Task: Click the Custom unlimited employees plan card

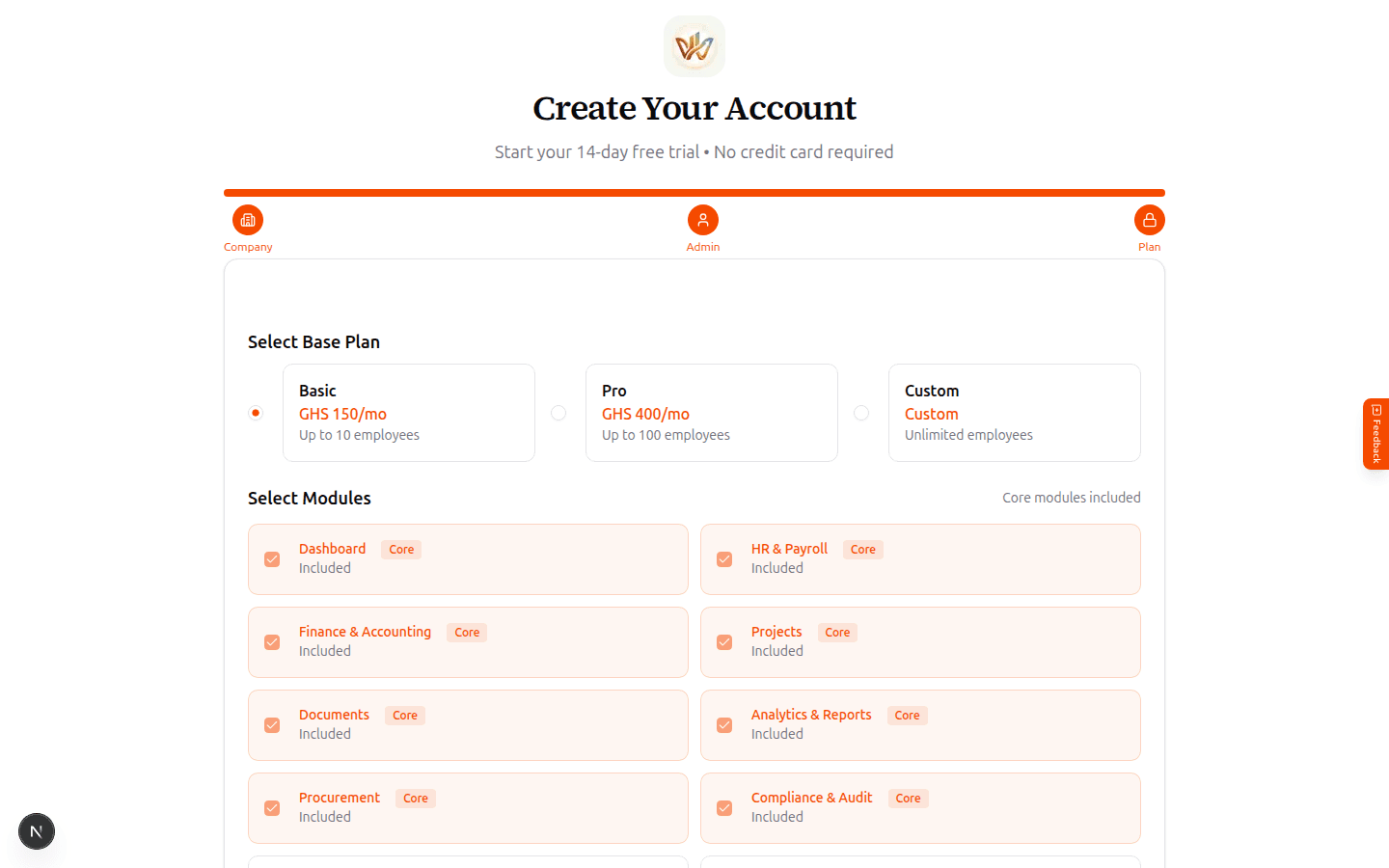Action: [x=1015, y=413]
